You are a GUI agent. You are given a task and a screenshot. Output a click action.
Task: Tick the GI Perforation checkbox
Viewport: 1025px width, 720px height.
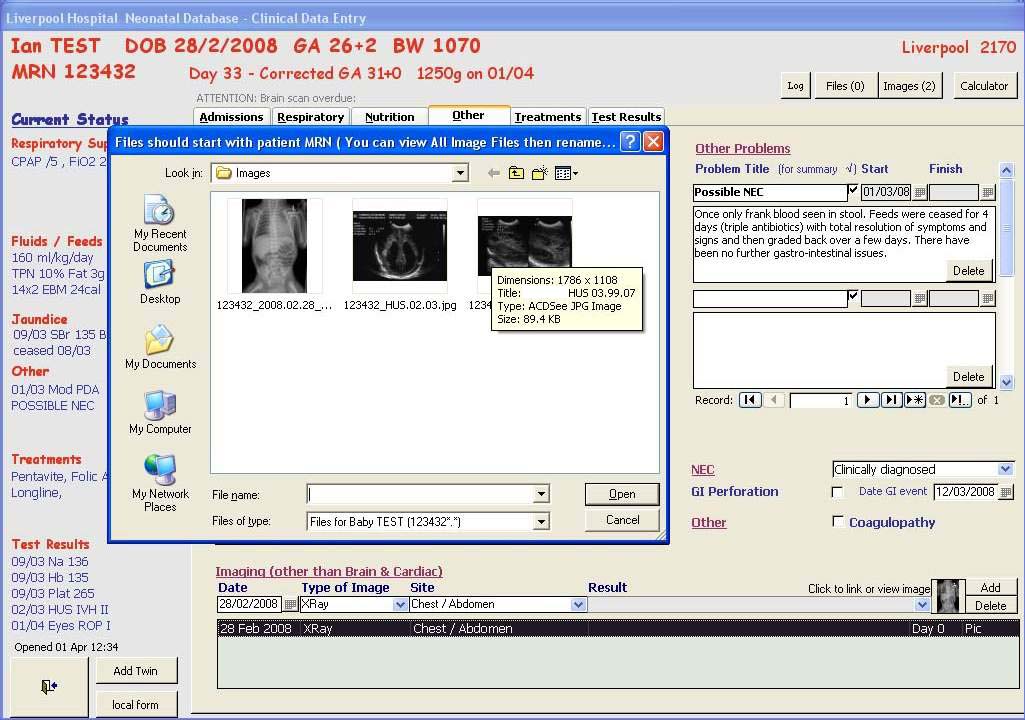838,492
